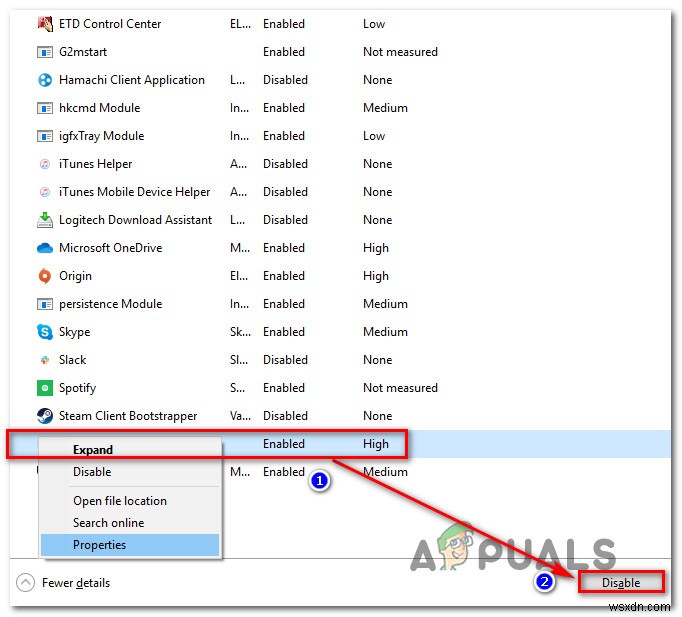
Task: Click the Origin app icon
Action: pos(45,276)
